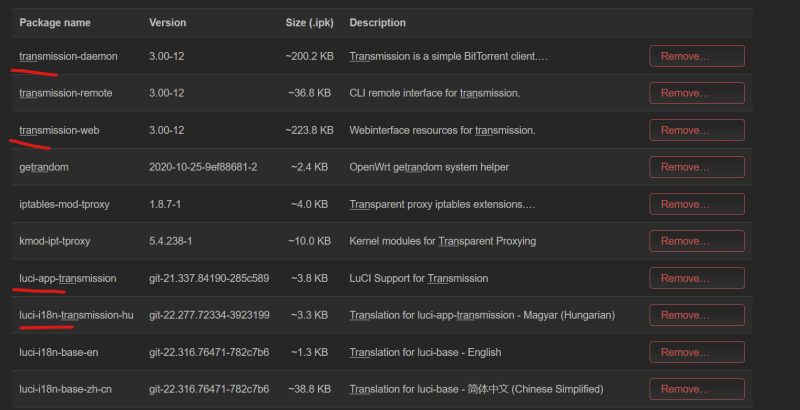Image resolution: width=800 pixels, height=410 pixels.
Task: Select the transmission-daemon package name
Action: (68, 56)
